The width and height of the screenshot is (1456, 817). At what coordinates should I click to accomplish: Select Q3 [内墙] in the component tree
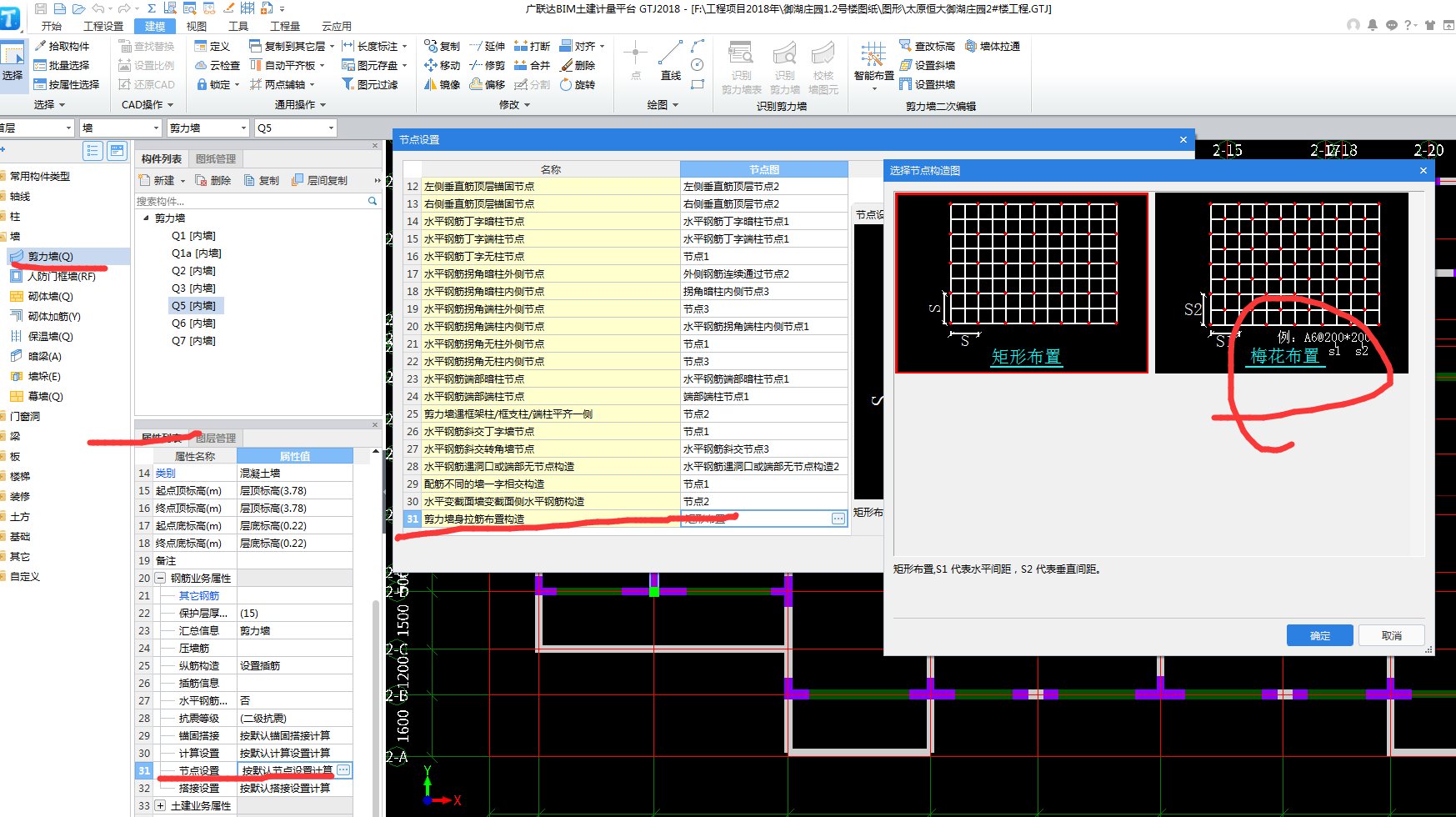point(193,288)
